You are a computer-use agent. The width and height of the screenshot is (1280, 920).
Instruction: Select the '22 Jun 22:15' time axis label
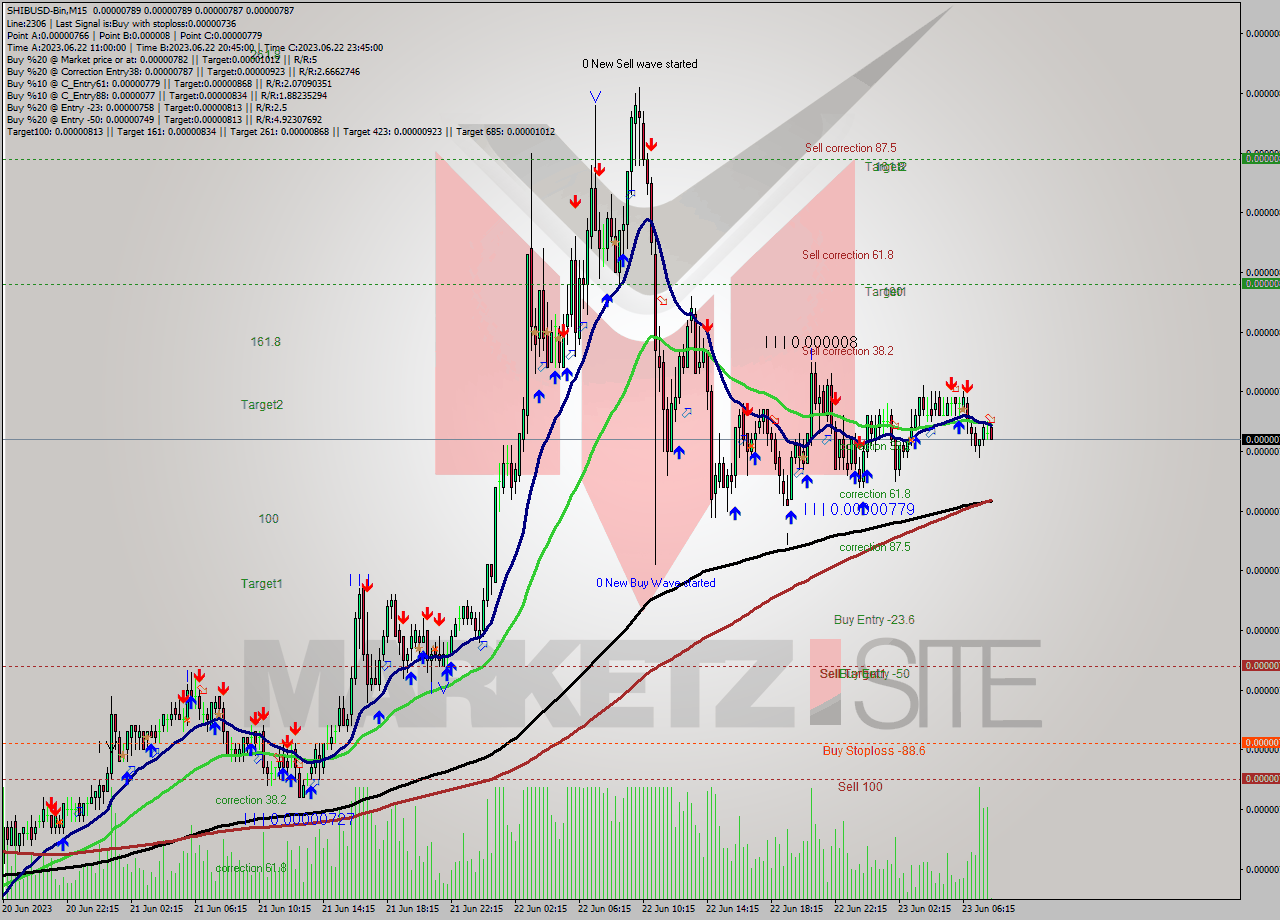861,909
